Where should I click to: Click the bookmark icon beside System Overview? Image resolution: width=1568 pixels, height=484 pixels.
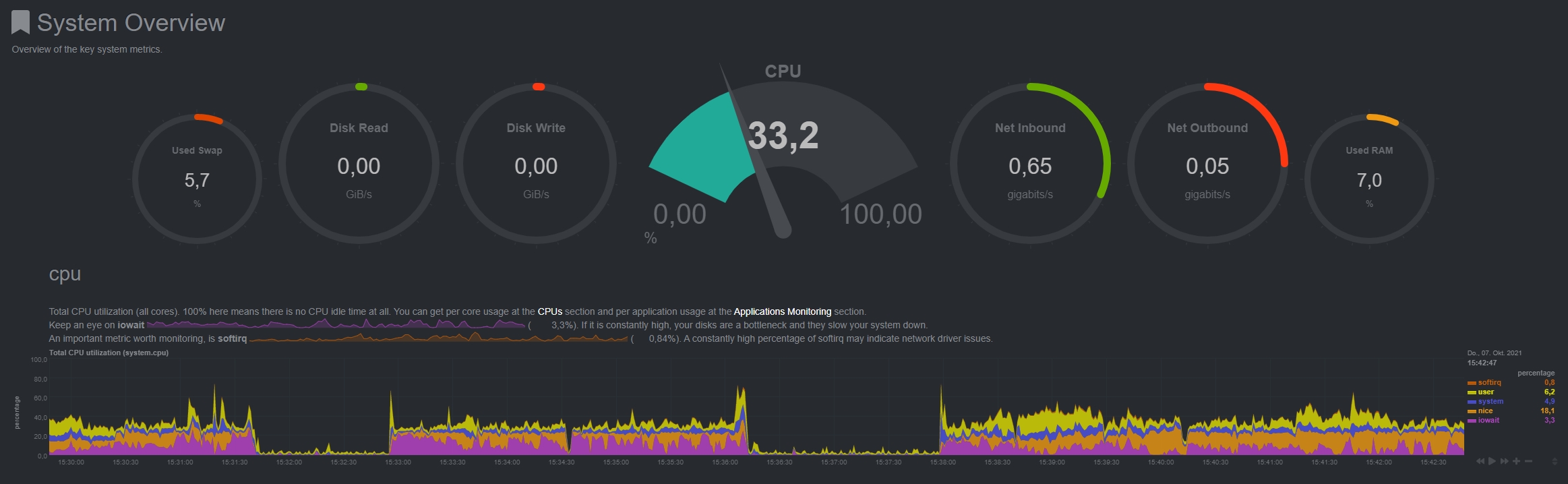pyautogui.click(x=20, y=22)
